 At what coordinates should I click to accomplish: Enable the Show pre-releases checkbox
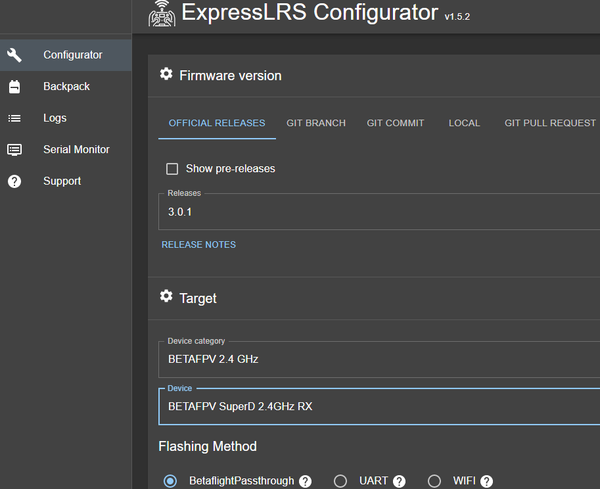(x=172, y=169)
